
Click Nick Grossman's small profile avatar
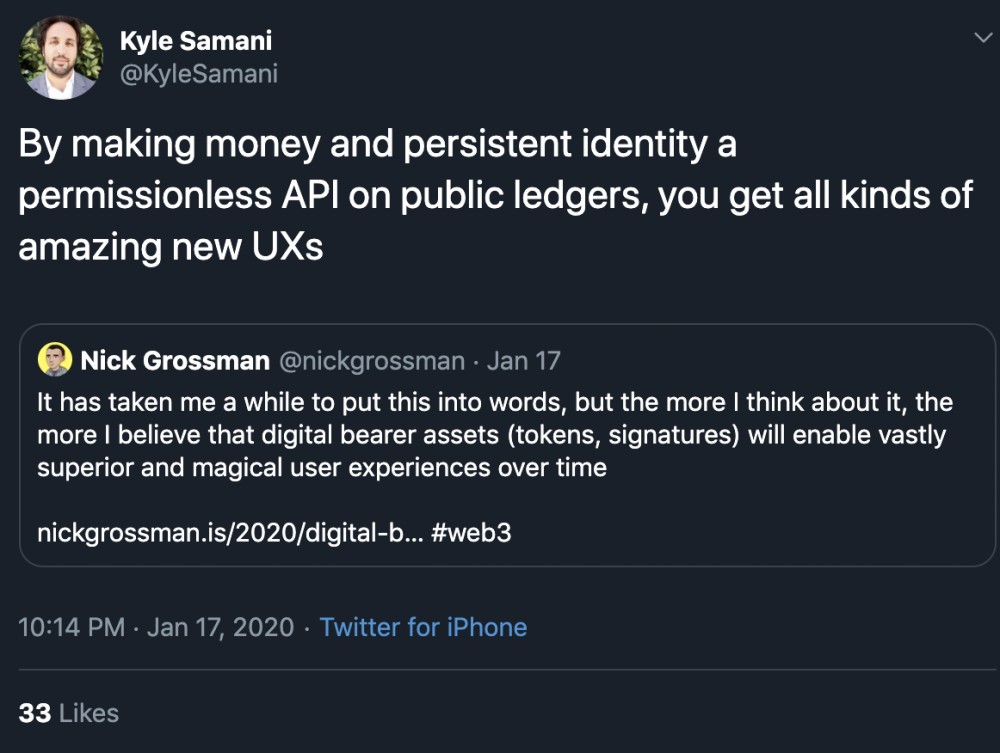coord(55,360)
